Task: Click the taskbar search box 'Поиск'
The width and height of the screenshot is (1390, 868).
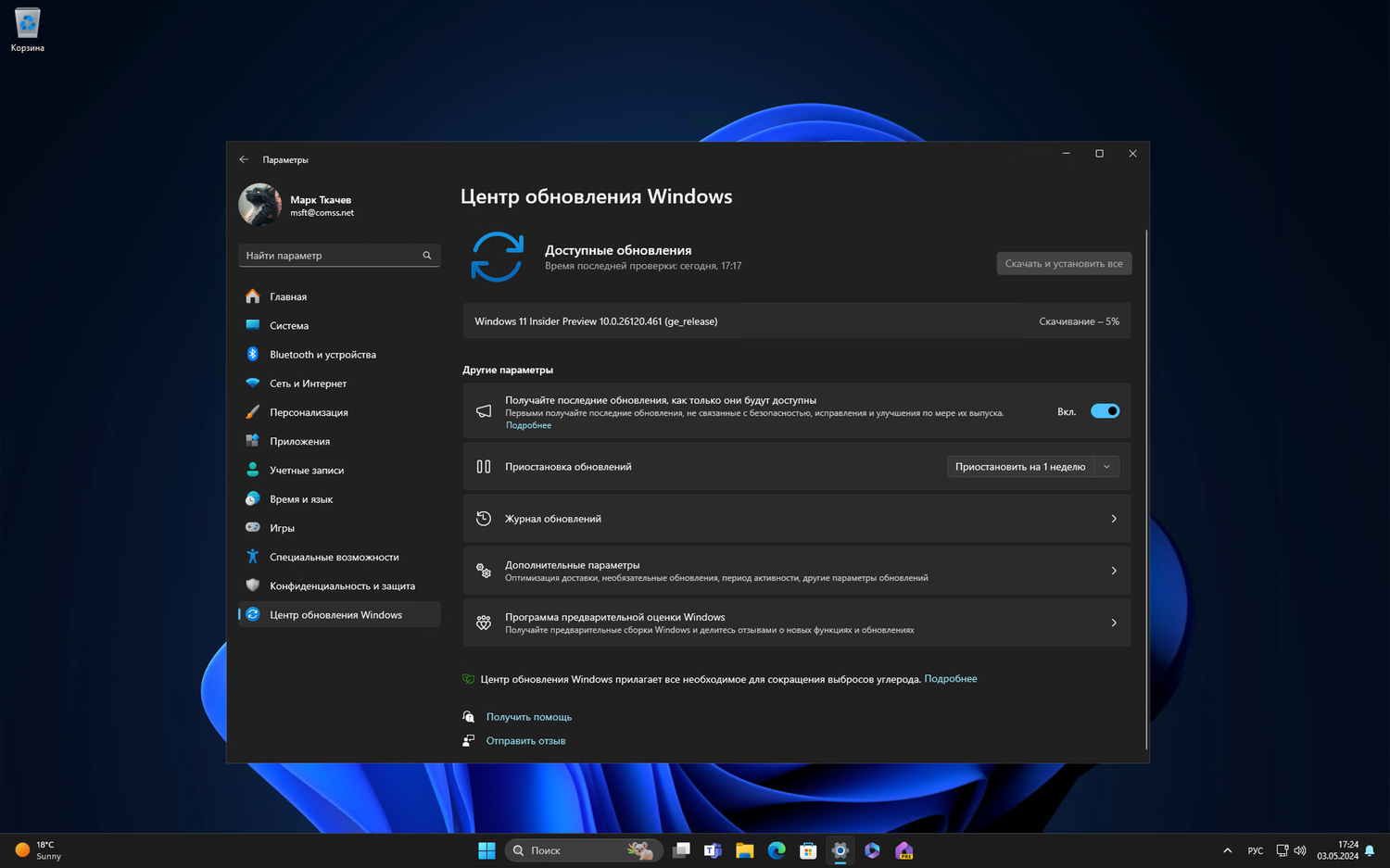Action: click(584, 850)
